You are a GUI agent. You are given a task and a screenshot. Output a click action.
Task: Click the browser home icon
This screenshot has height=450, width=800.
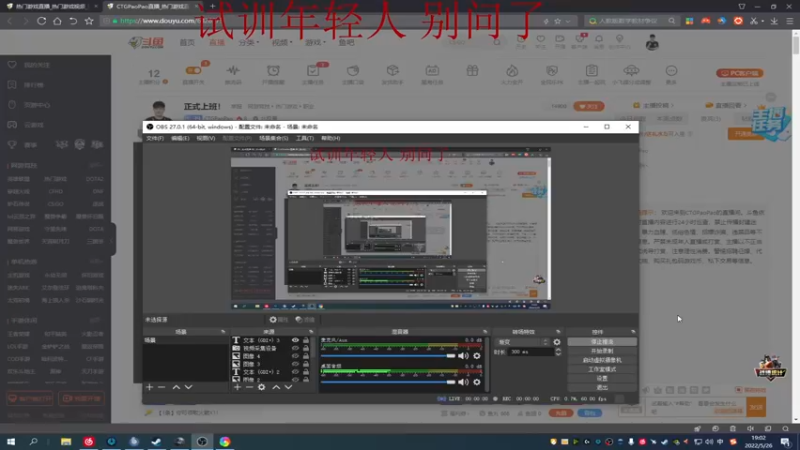click(x=57, y=21)
